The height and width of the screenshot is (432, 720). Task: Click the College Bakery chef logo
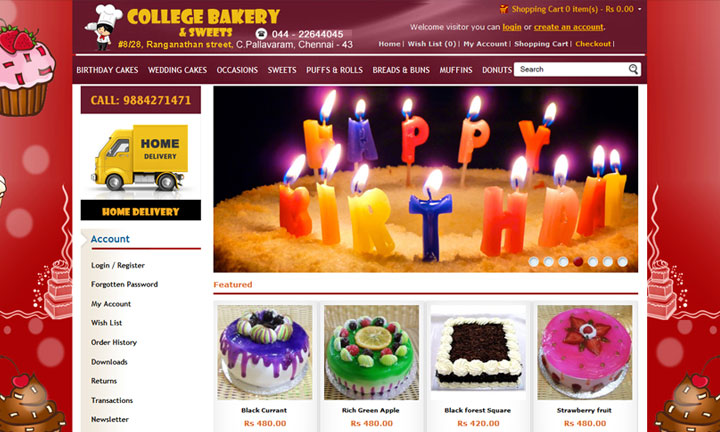(104, 27)
